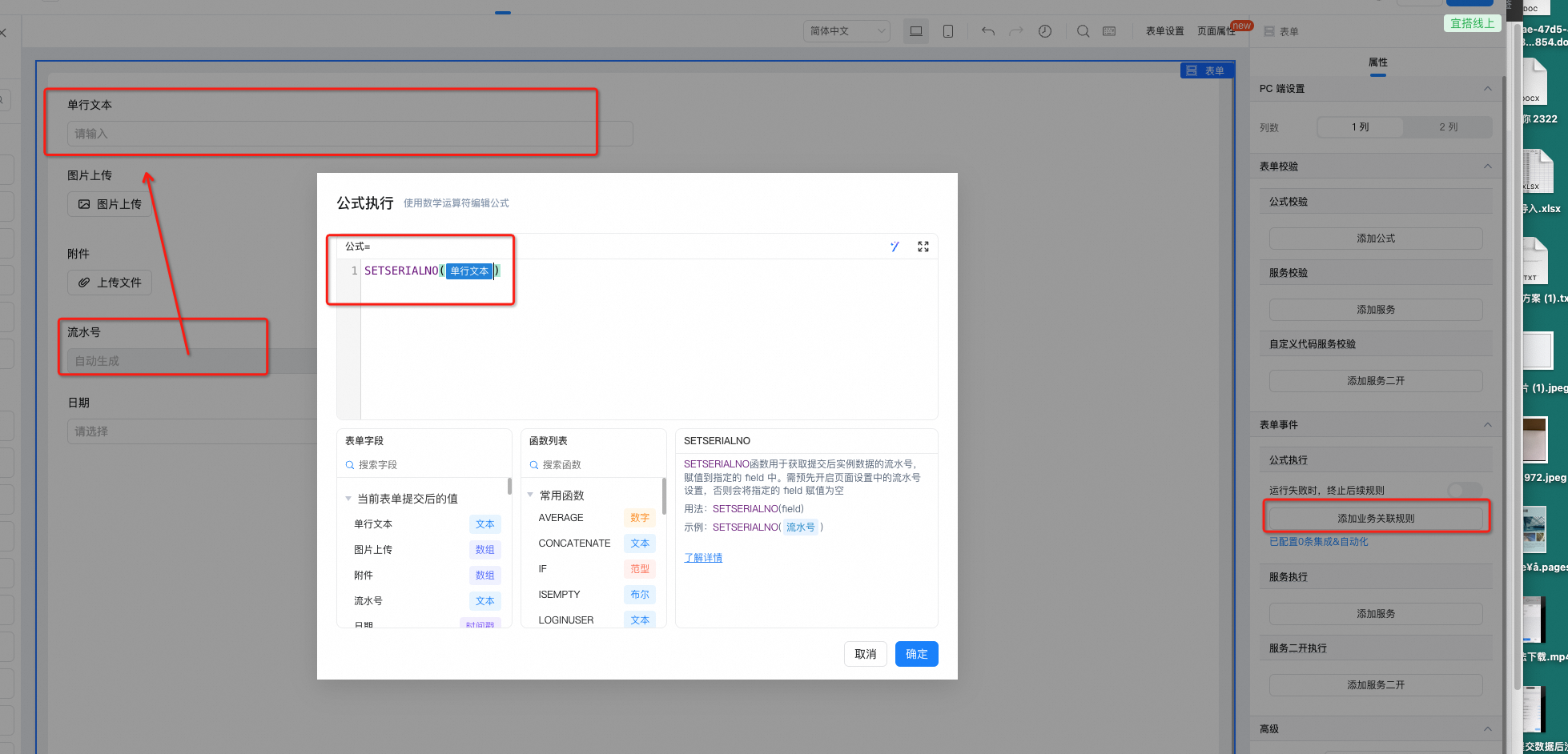This screenshot has width=1568, height=754.
Task: Click 添加服务 button under 服务执行
Action: click(x=1376, y=614)
